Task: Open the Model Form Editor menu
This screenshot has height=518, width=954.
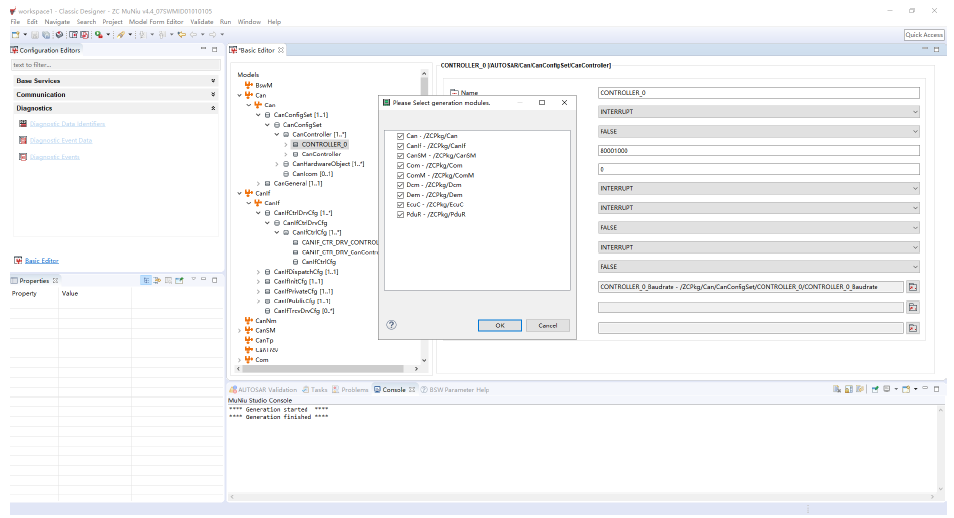Action: pos(156,22)
